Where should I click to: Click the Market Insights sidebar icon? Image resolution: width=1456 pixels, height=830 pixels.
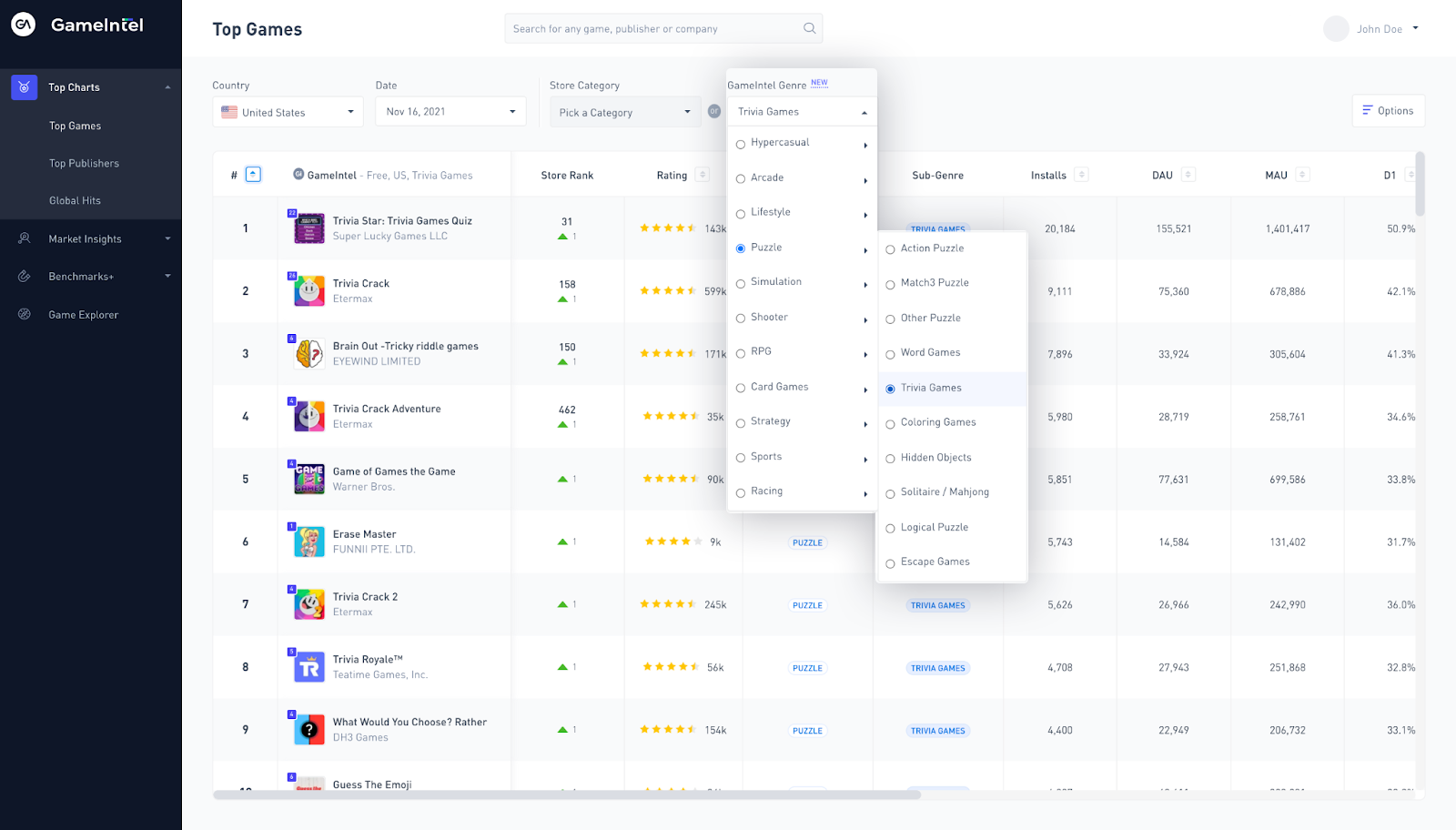25,238
